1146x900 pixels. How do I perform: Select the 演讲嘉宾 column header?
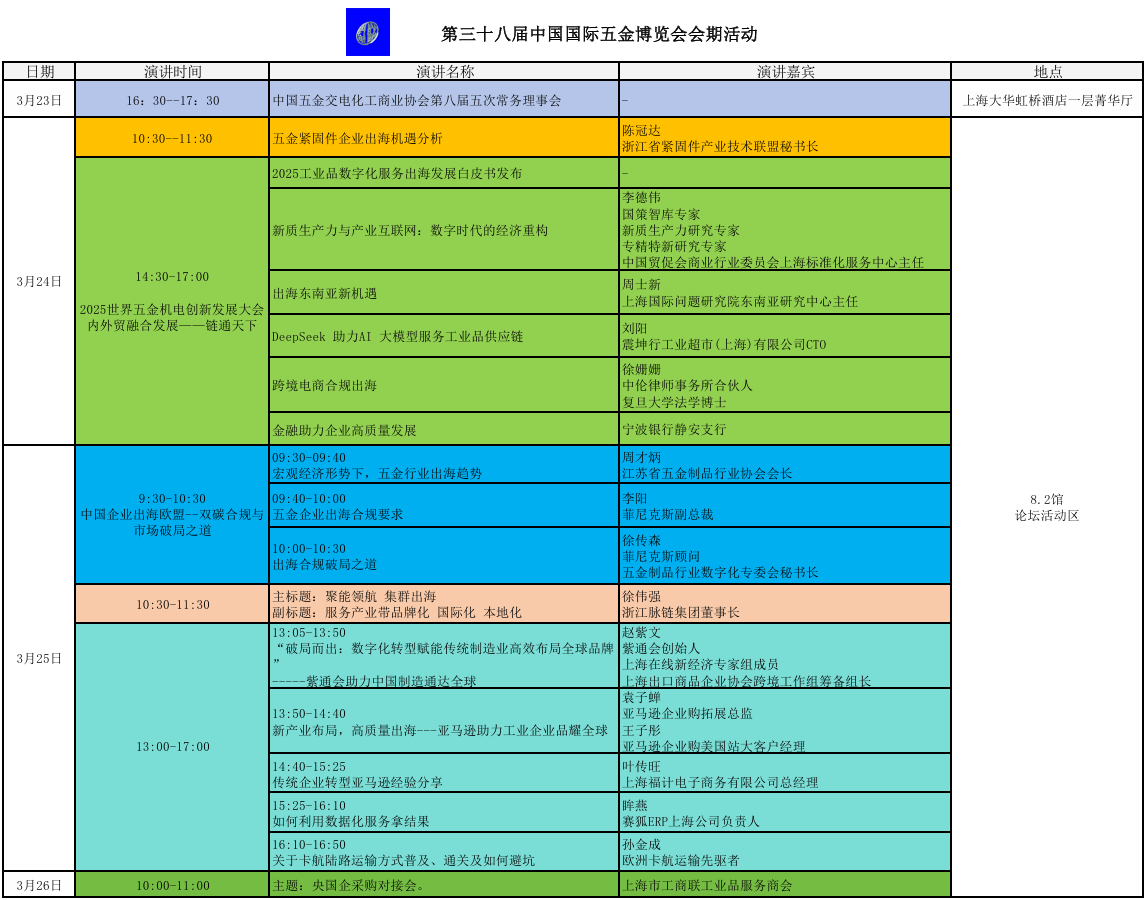[x=785, y=71]
